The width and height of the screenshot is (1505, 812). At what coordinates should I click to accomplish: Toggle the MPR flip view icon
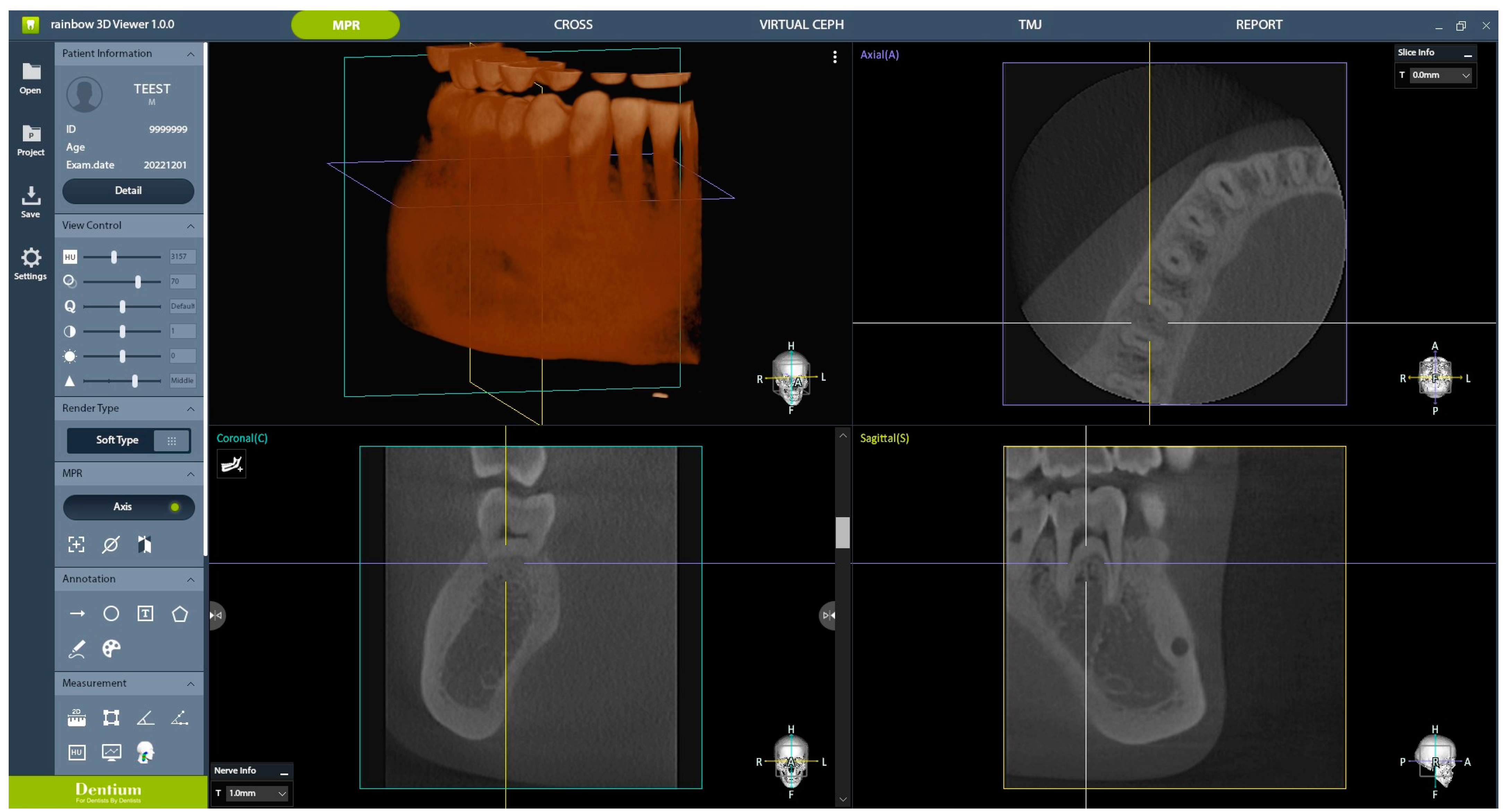pyautogui.click(x=144, y=544)
